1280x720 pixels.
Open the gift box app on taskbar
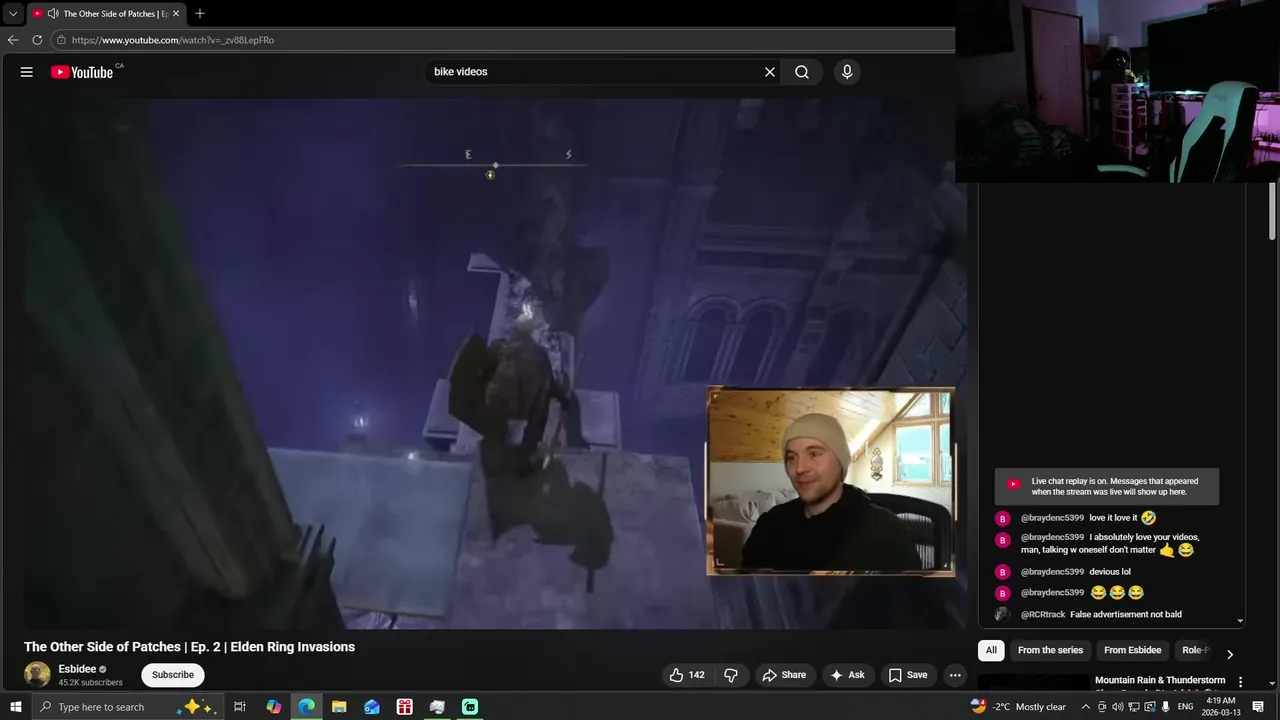(405, 707)
